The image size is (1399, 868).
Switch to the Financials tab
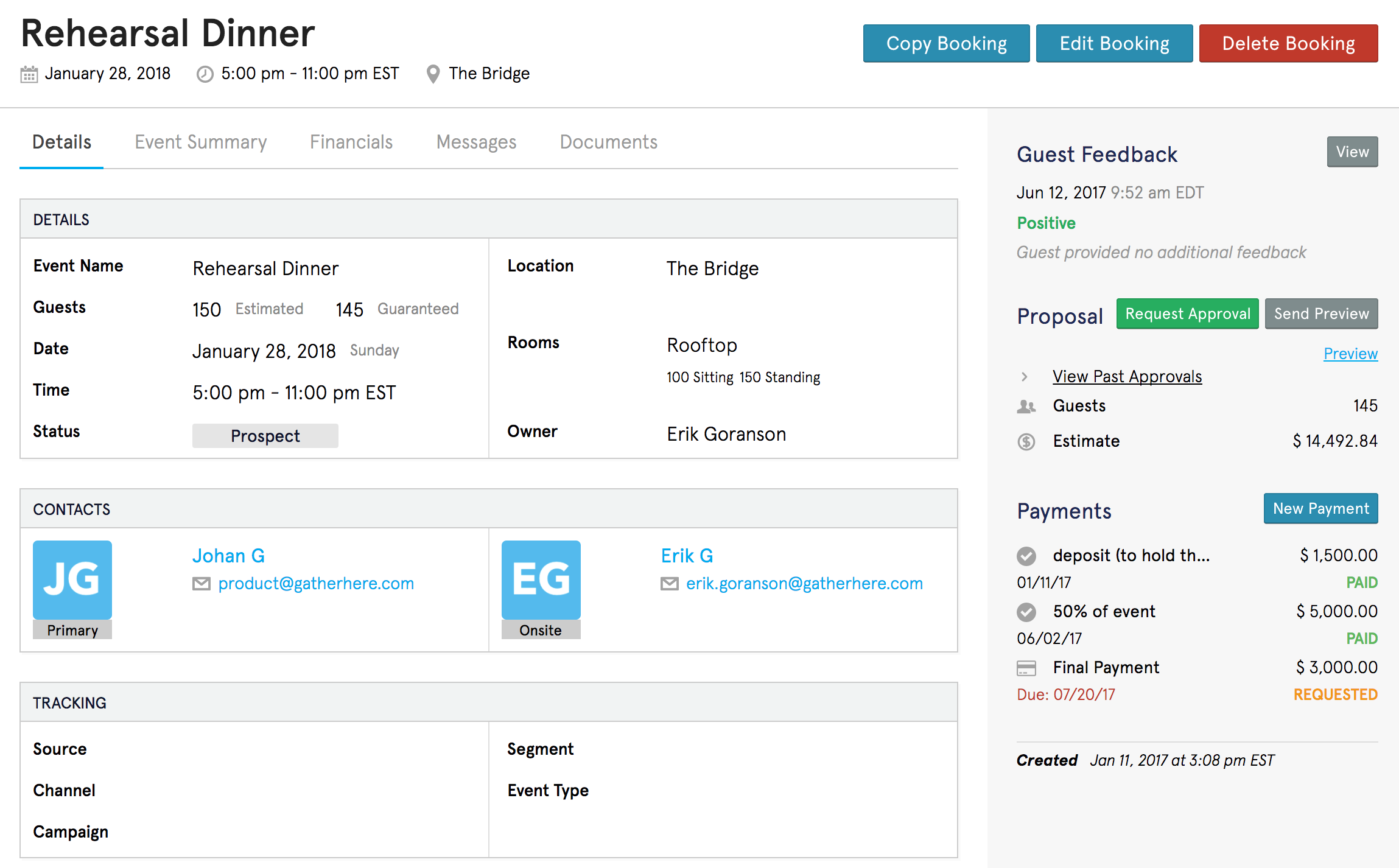[351, 142]
